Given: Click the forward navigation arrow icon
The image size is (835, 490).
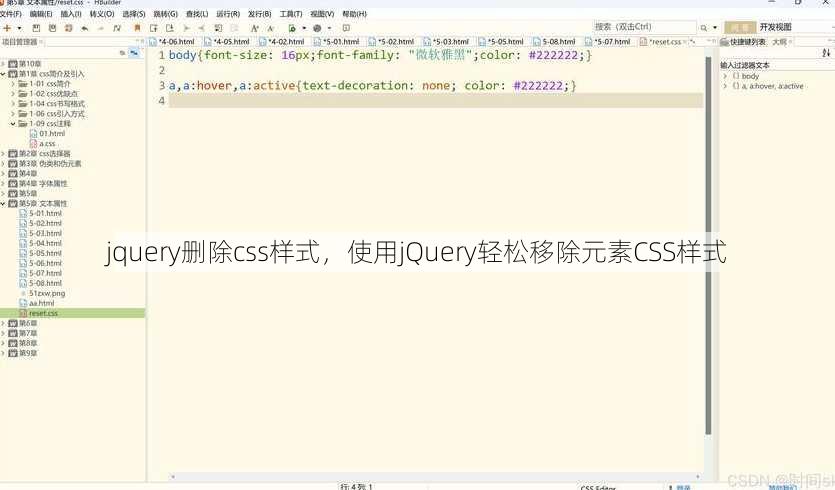Looking at the screenshot, I should pos(186,28).
